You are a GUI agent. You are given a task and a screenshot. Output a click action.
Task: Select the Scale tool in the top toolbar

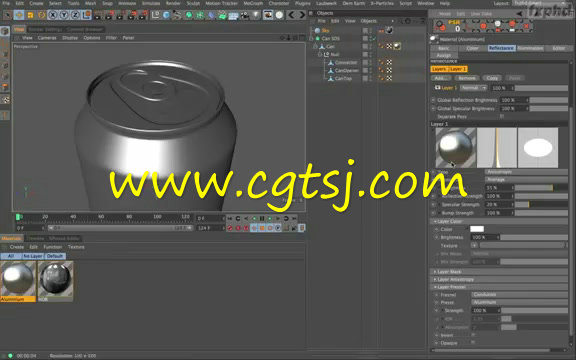tap(30, 15)
